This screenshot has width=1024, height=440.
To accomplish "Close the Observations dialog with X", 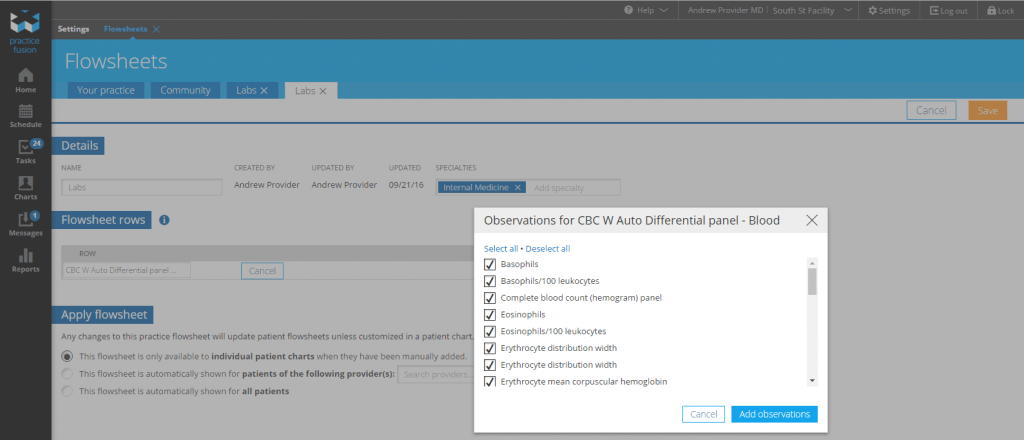I will (811, 220).
